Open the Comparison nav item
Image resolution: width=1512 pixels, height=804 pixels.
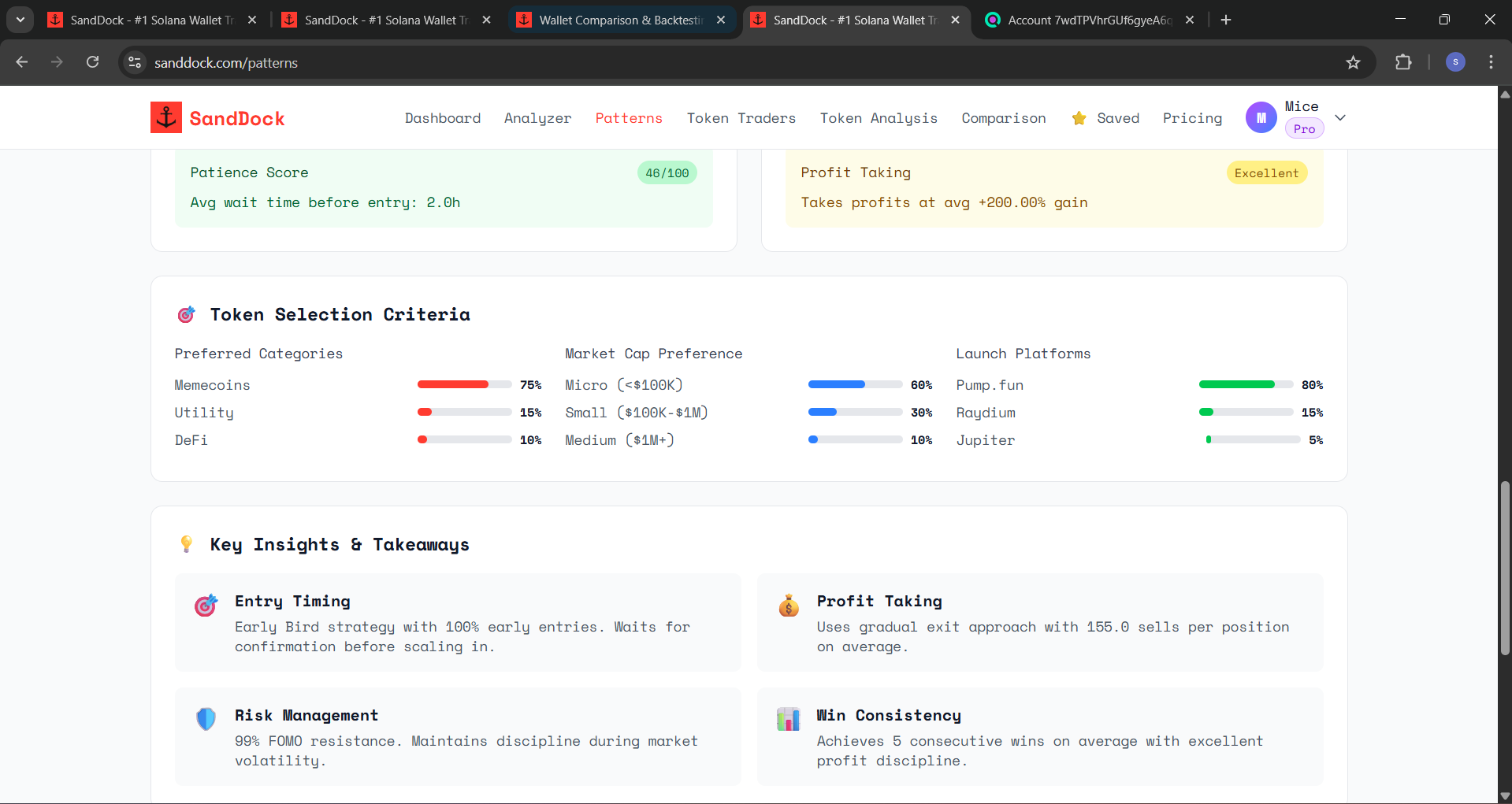(1004, 118)
